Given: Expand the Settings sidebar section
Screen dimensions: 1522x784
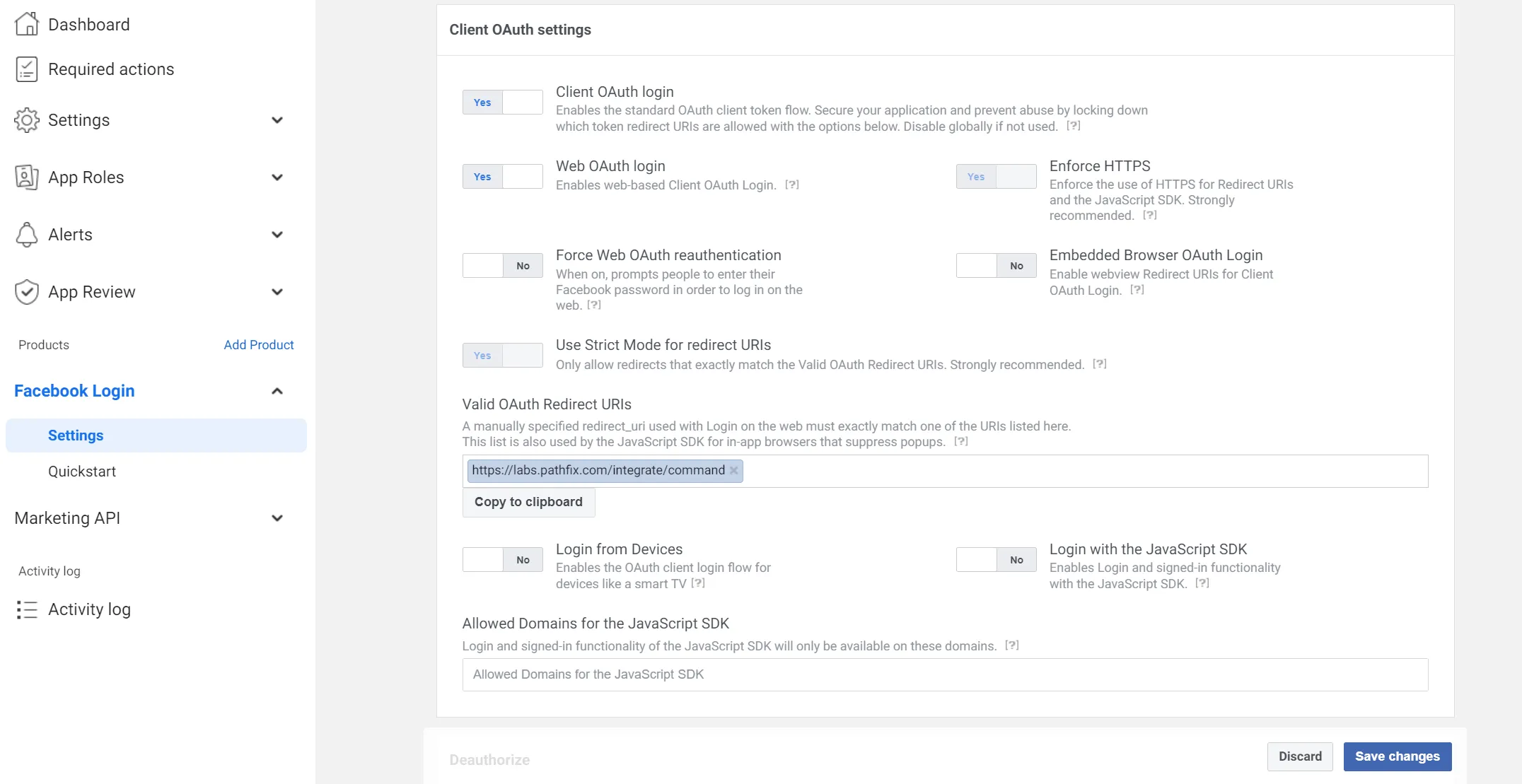Looking at the screenshot, I should coord(277,120).
